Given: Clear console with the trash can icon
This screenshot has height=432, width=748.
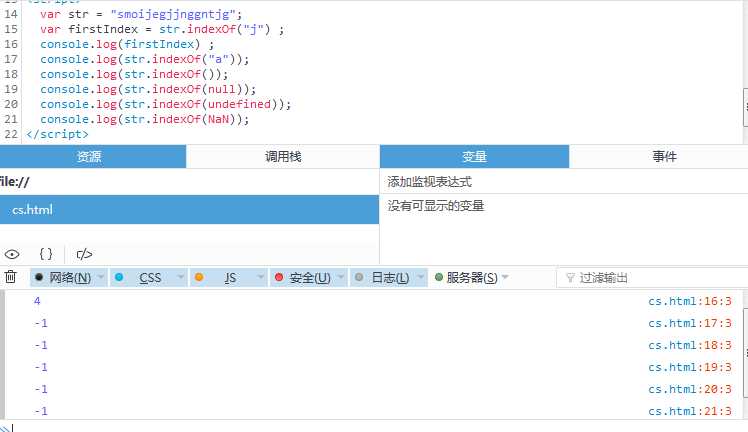Looking at the screenshot, I should point(10,277).
